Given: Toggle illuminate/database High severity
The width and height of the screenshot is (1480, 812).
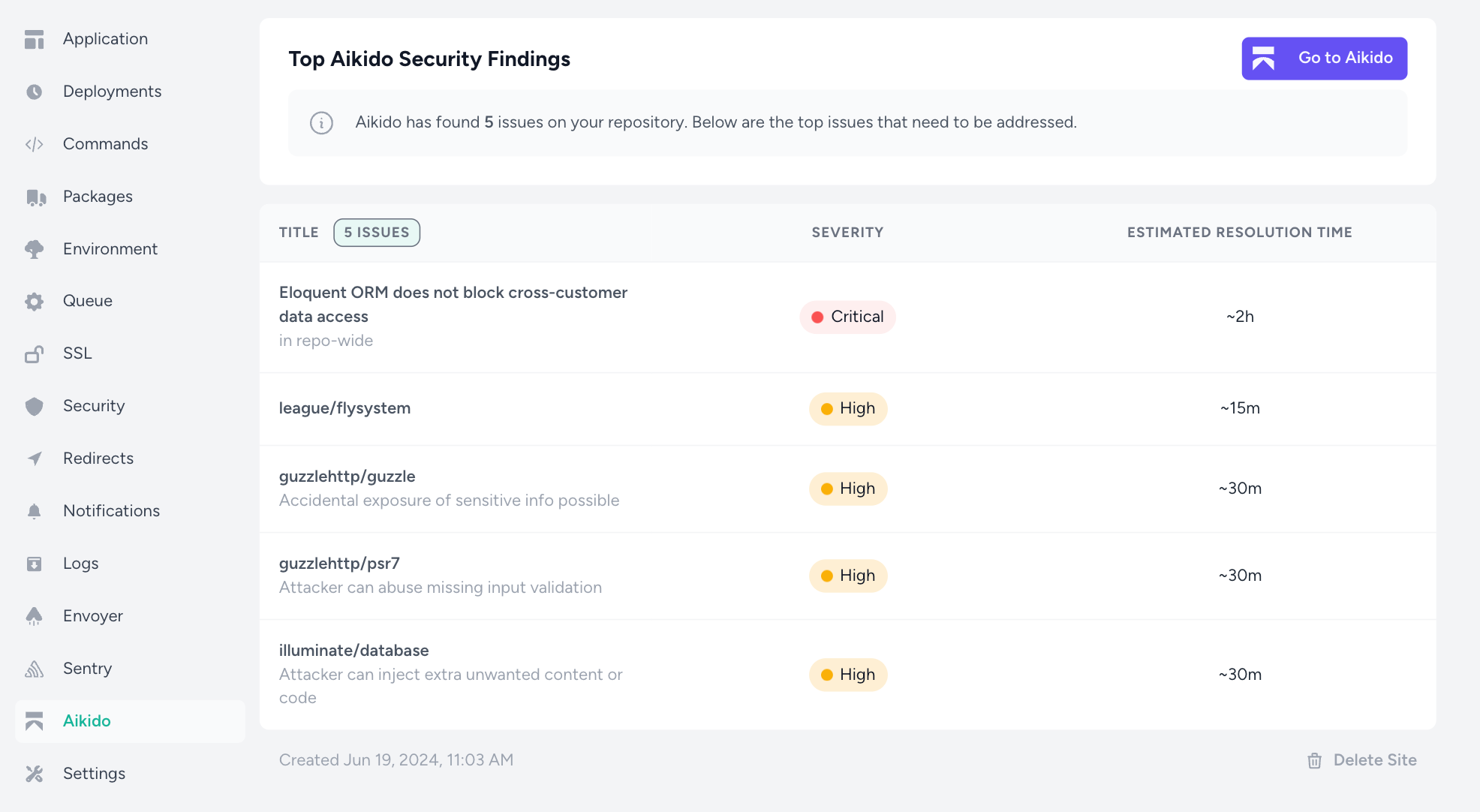Looking at the screenshot, I should point(847,674).
